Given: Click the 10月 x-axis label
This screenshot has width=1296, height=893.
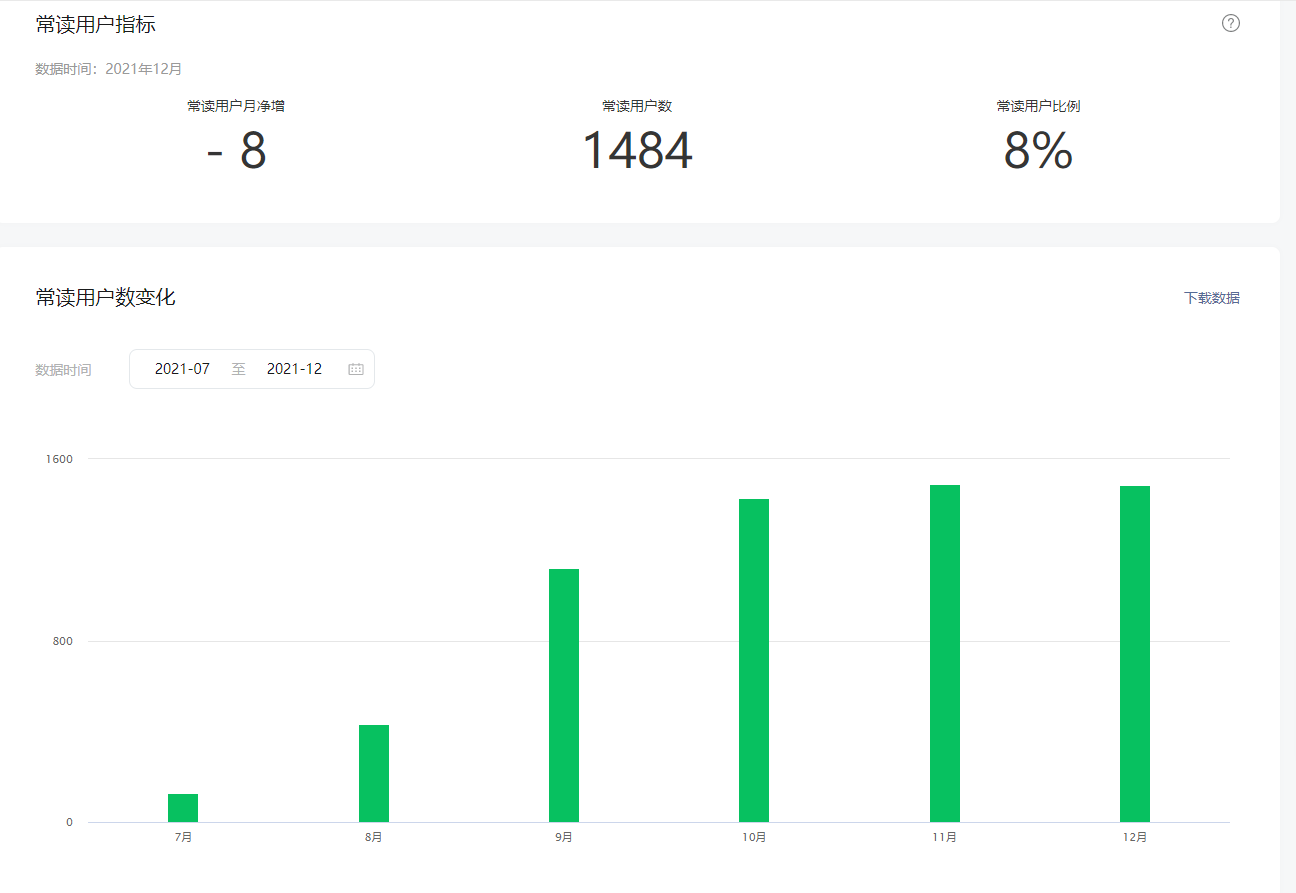Looking at the screenshot, I should pos(754,837).
